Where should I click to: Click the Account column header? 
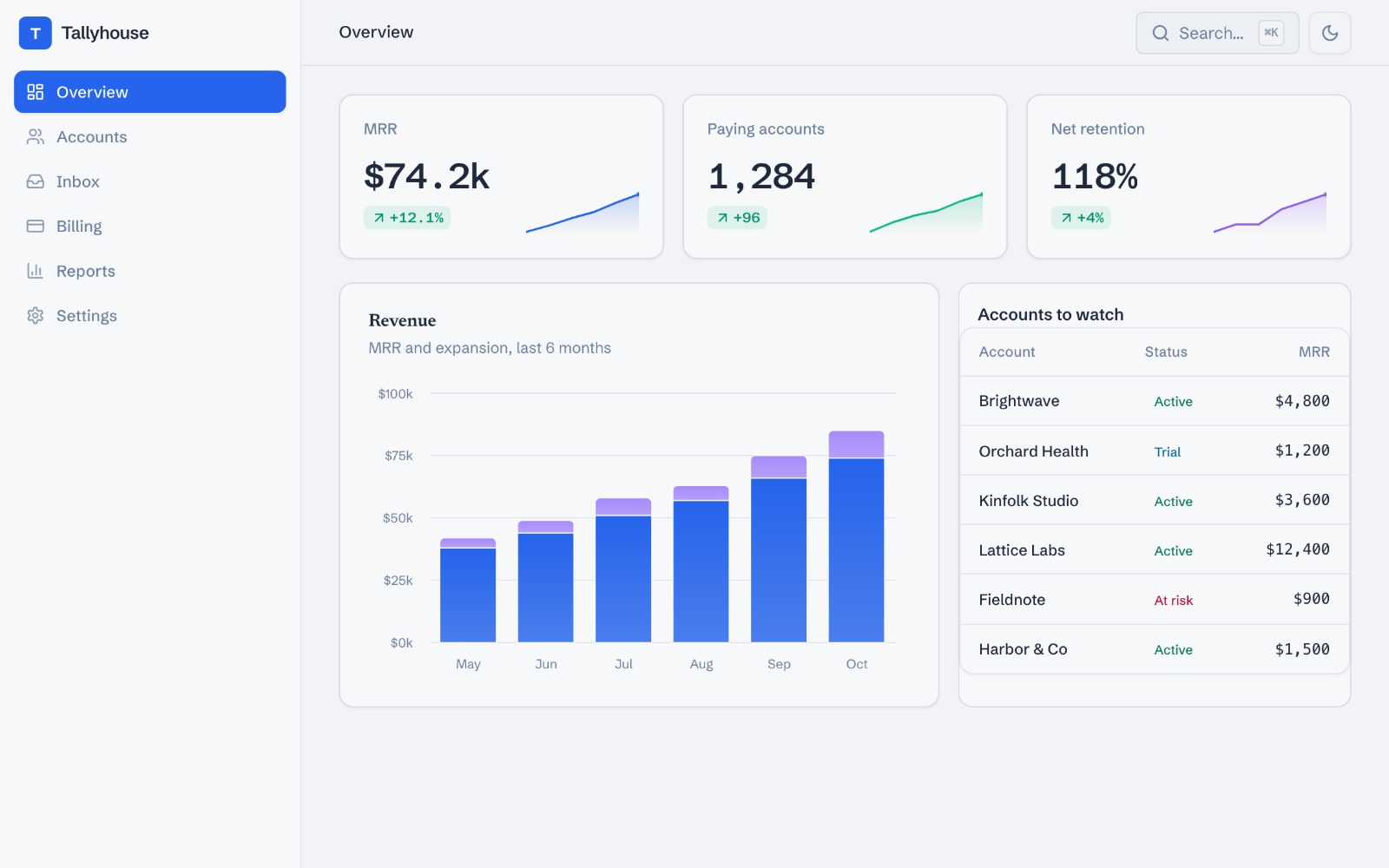[x=1007, y=352]
